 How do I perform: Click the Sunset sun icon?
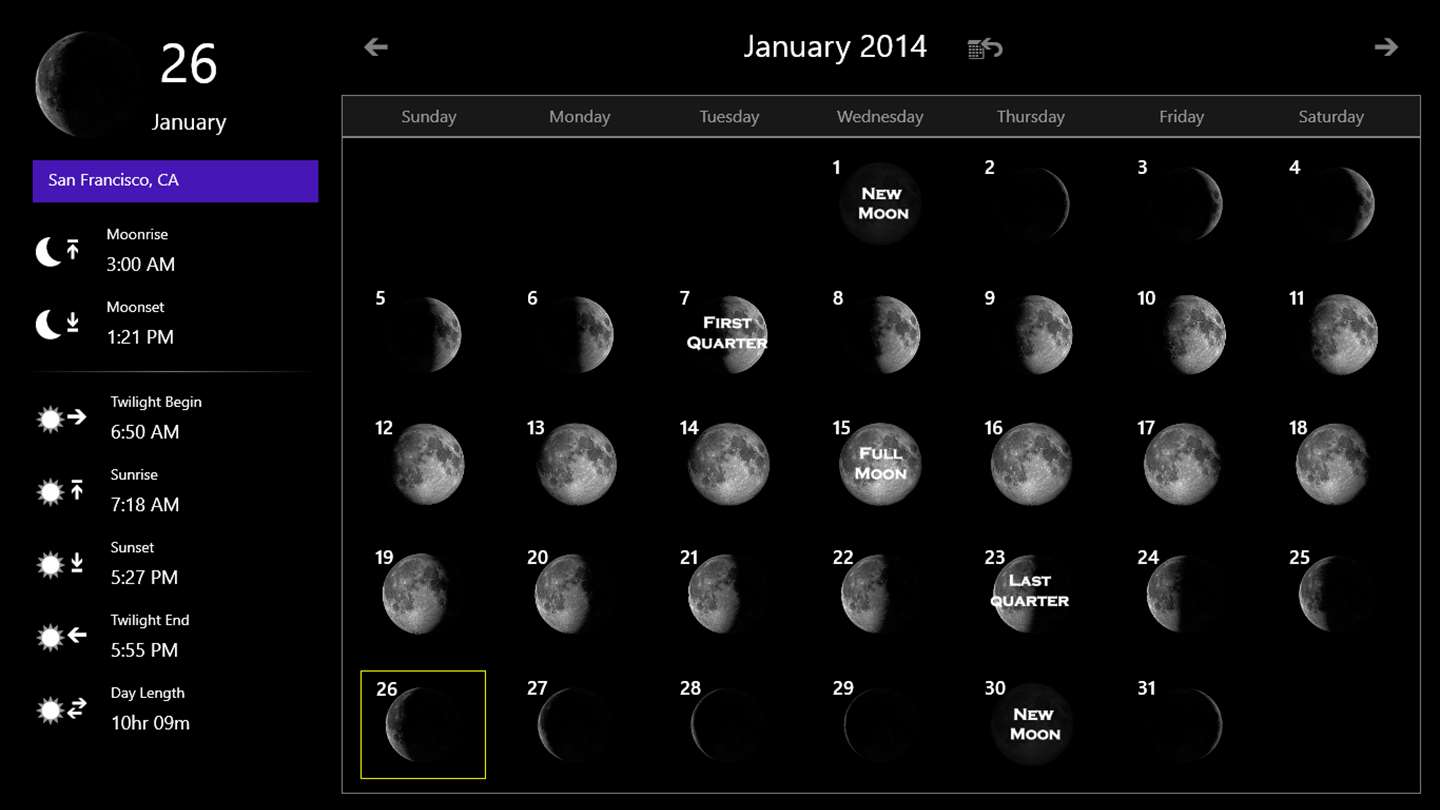[60, 564]
